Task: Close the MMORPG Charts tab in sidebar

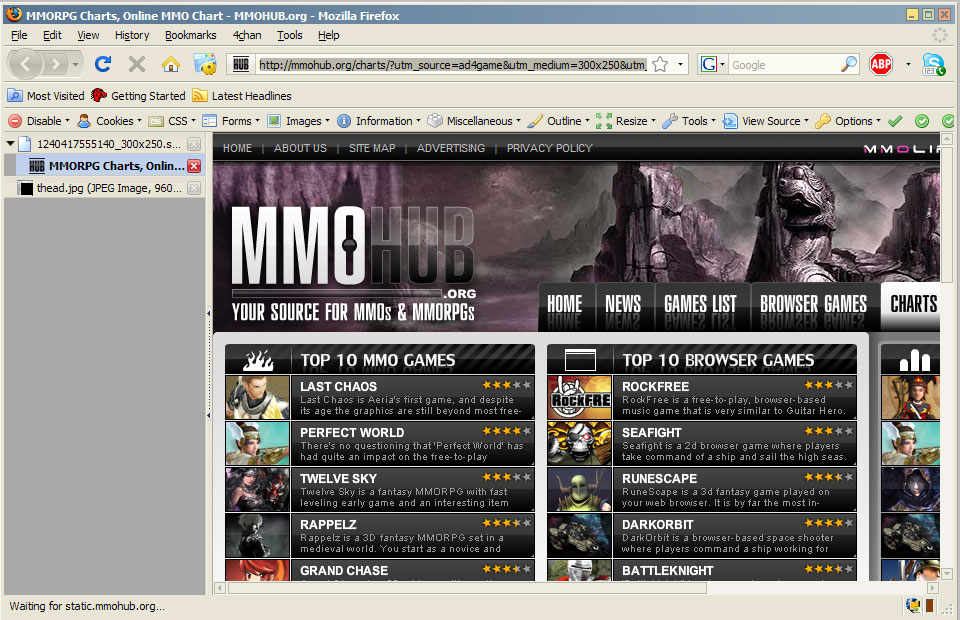Action: (x=194, y=166)
